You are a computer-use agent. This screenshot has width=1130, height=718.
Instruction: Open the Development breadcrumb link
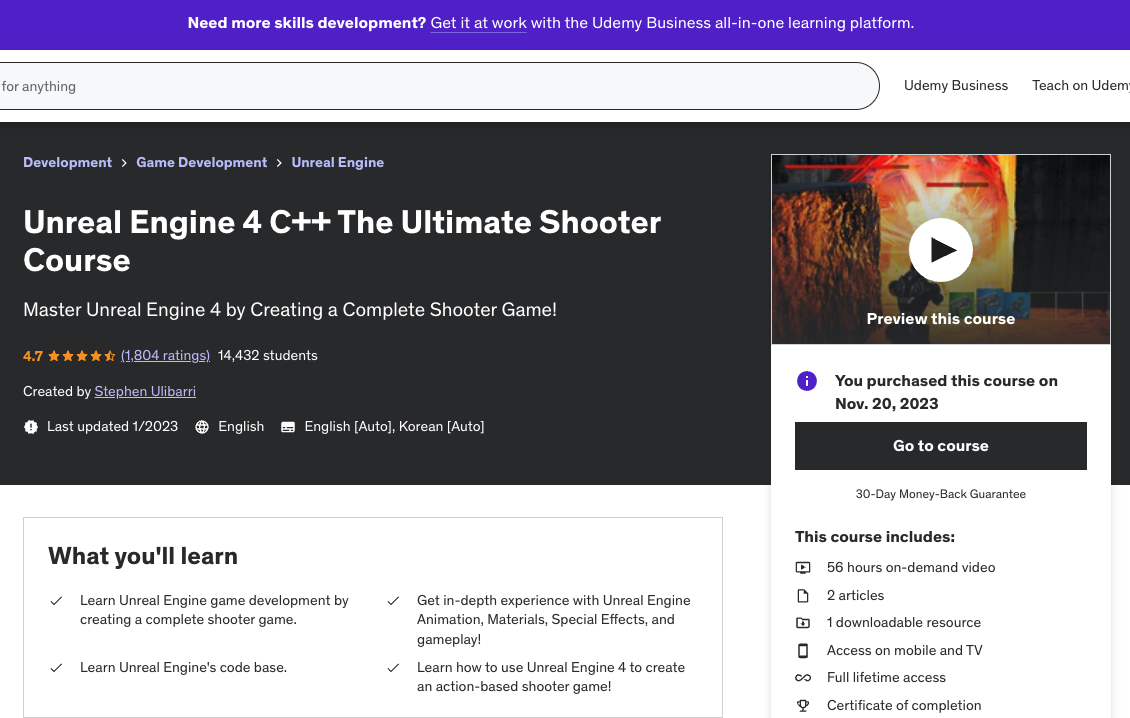click(68, 162)
